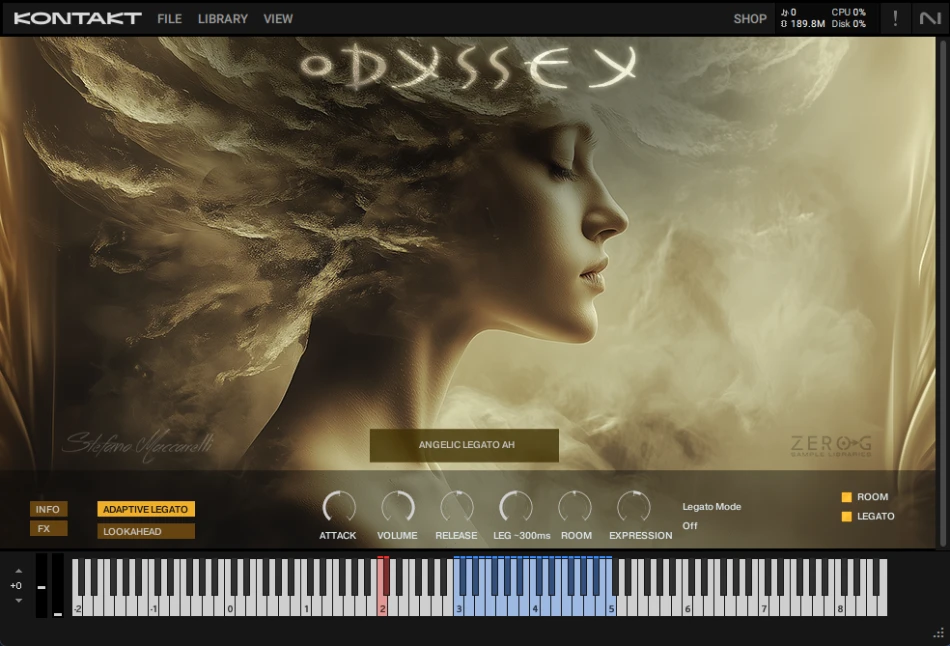Viewport: 950px width, 646px height.
Task: Open the Library menu
Action: pyautogui.click(x=222, y=18)
